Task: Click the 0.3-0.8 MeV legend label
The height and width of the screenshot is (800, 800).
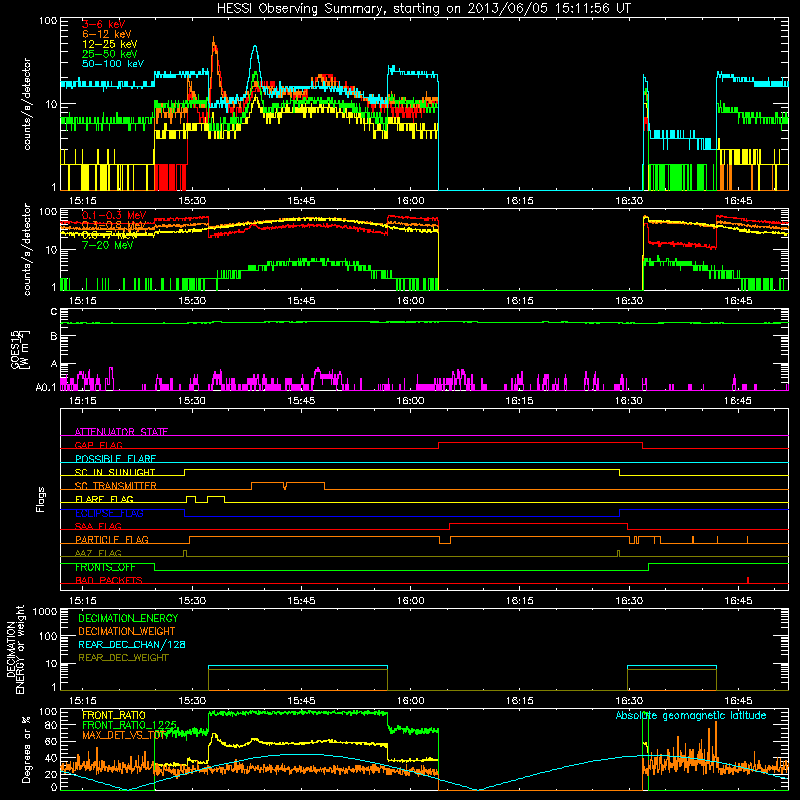Action: point(114,225)
